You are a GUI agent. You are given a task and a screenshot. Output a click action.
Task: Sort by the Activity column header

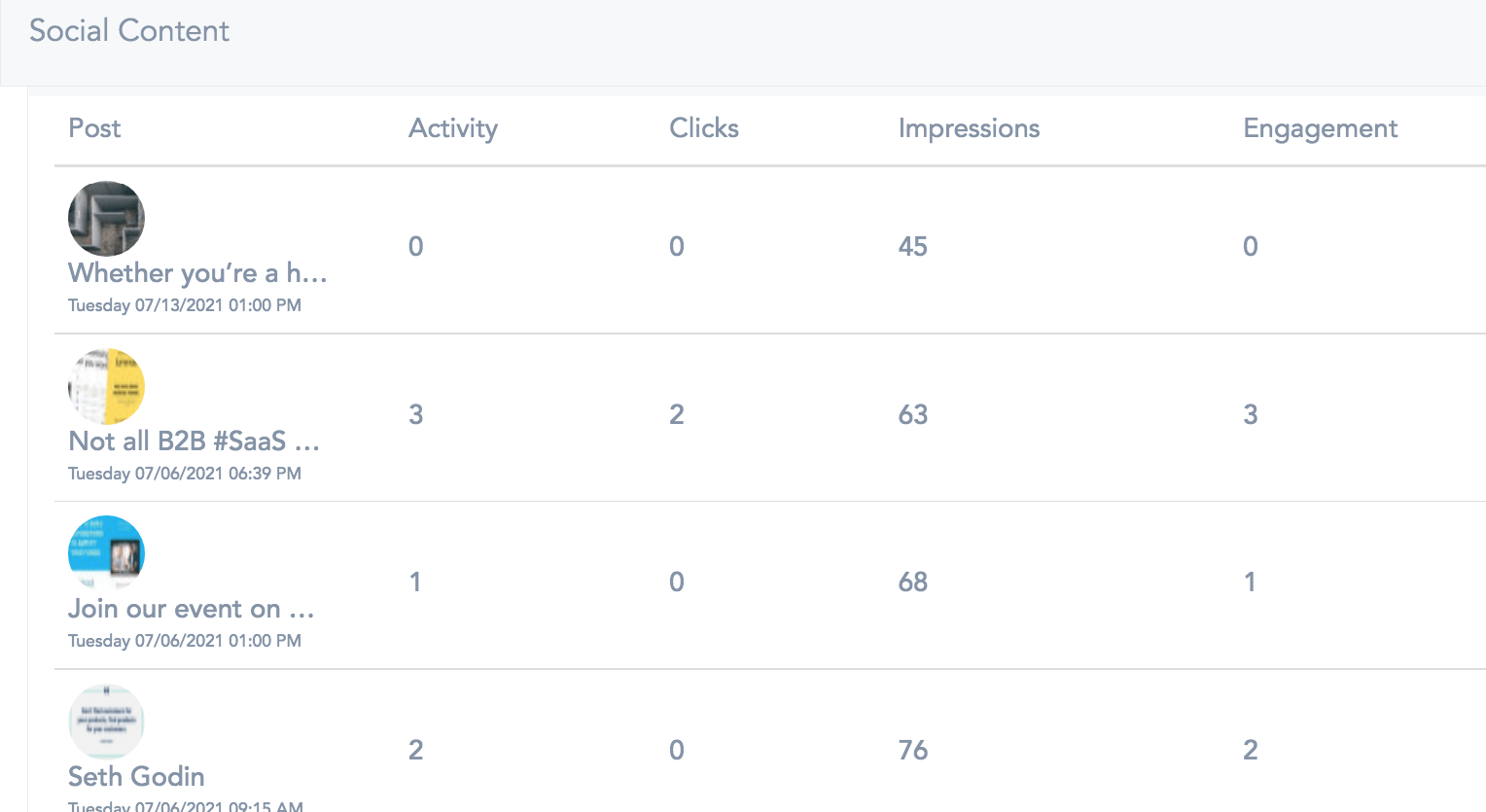[453, 128]
